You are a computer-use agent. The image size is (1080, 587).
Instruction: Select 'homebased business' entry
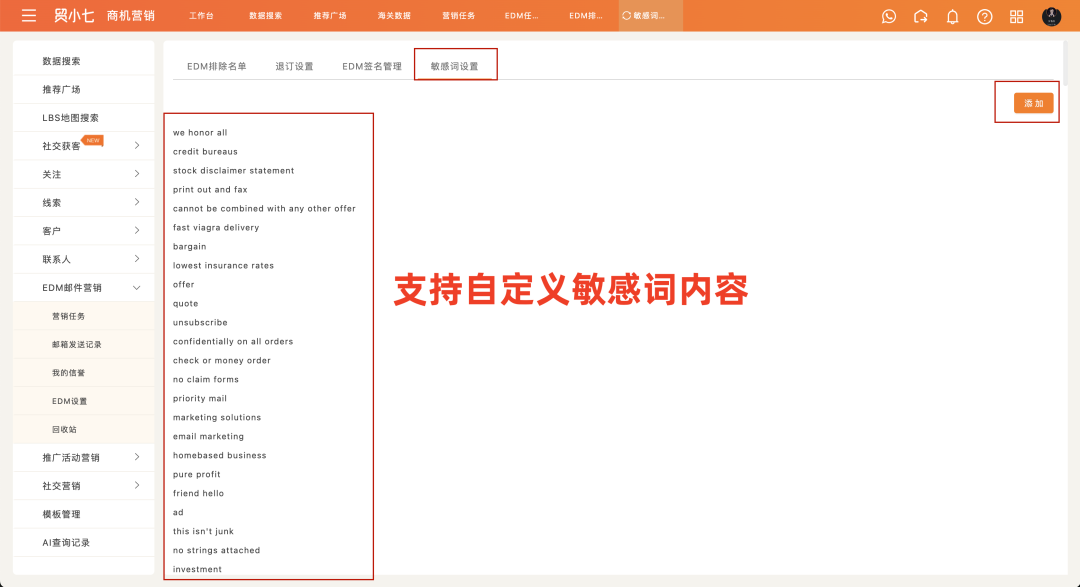coord(220,455)
